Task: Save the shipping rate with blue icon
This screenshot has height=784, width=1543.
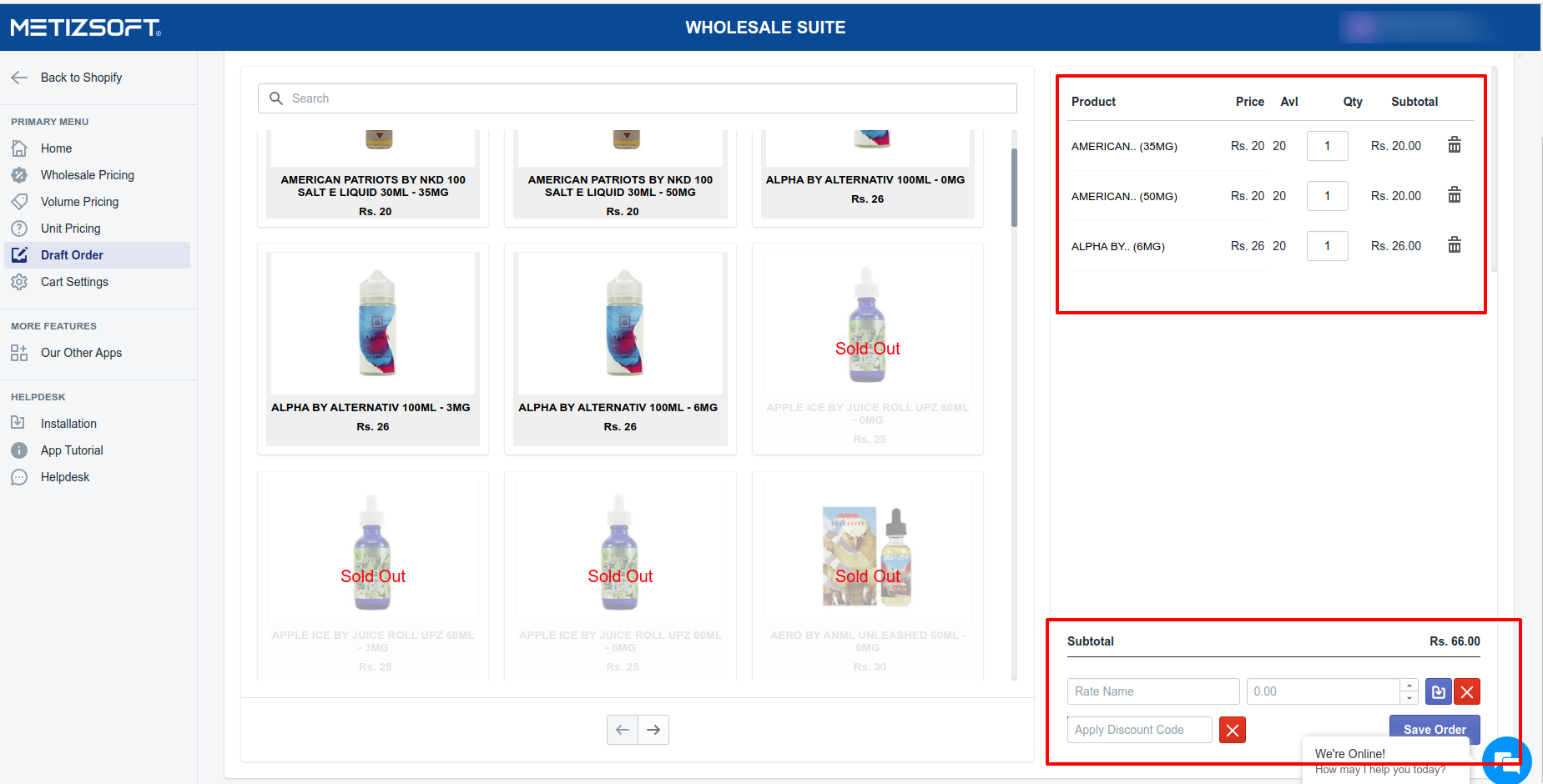Action: (x=1438, y=691)
